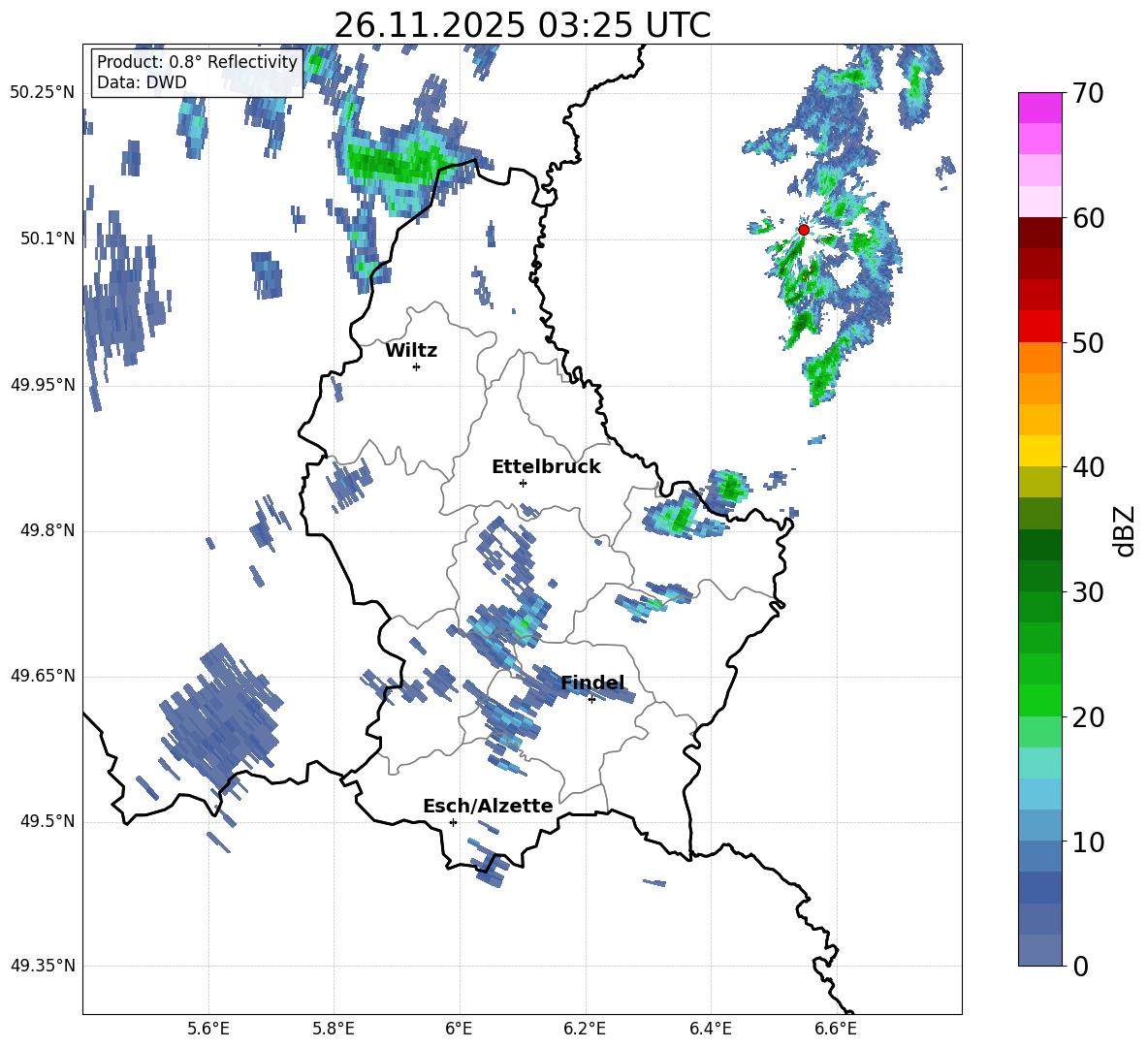
Task: Click the 49.5°N latitude label
Action: [48, 821]
